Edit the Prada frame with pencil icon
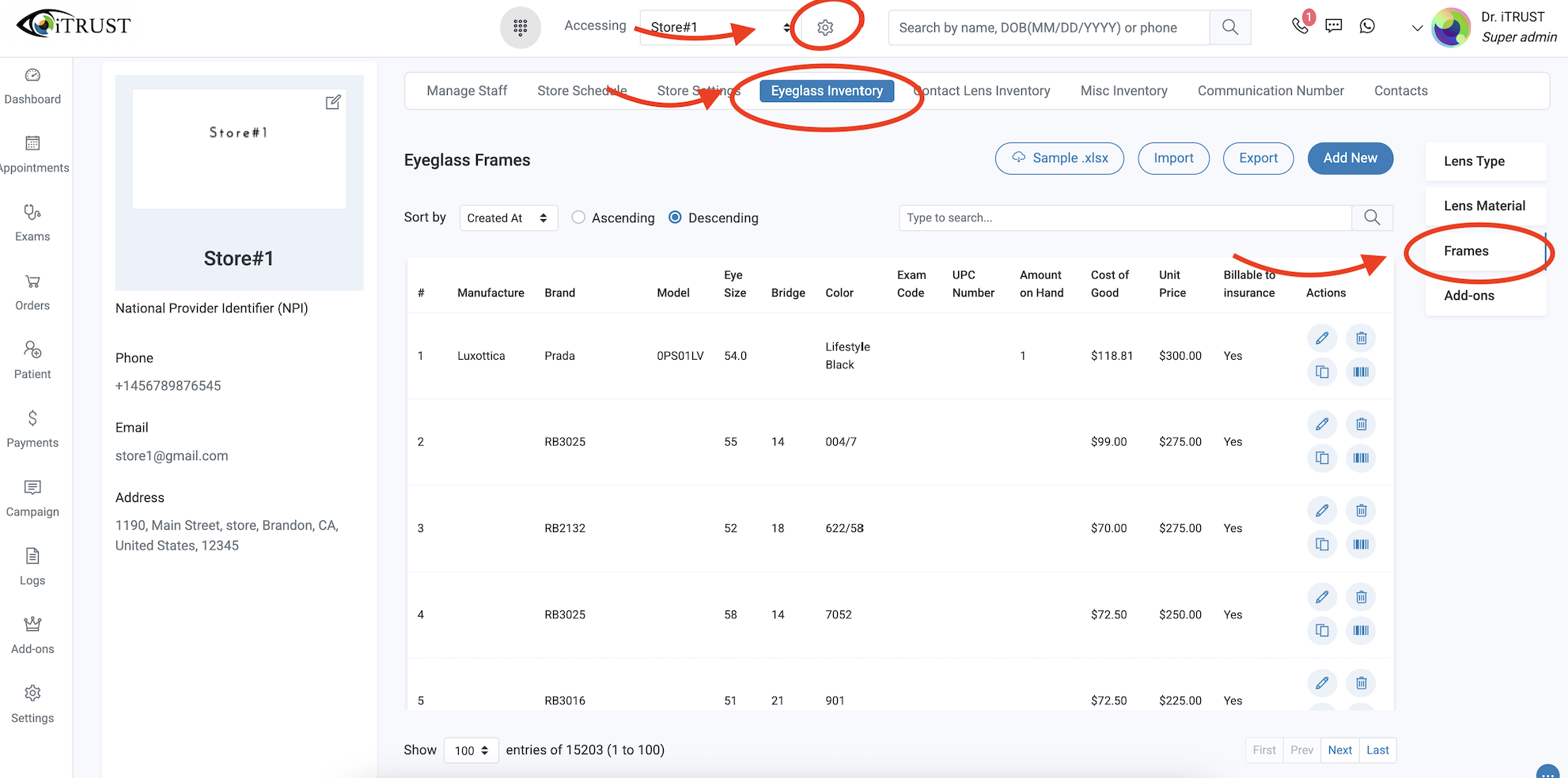Image resolution: width=1568 pixels, height=778 pixels. (x=1322, y=338)
